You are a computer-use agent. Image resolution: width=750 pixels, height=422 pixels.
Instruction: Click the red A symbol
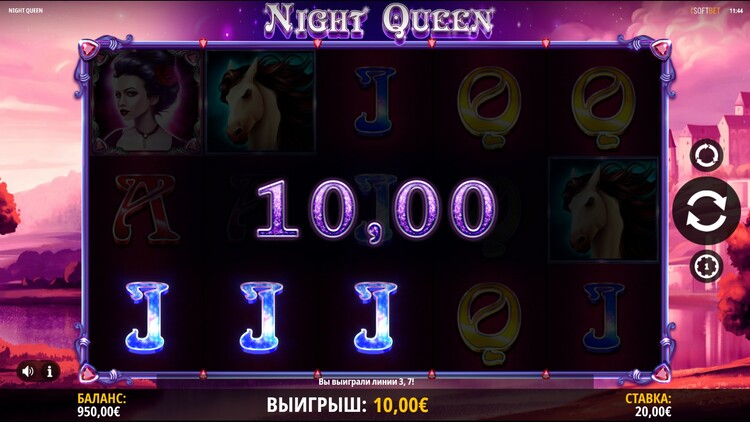(145, 210)
